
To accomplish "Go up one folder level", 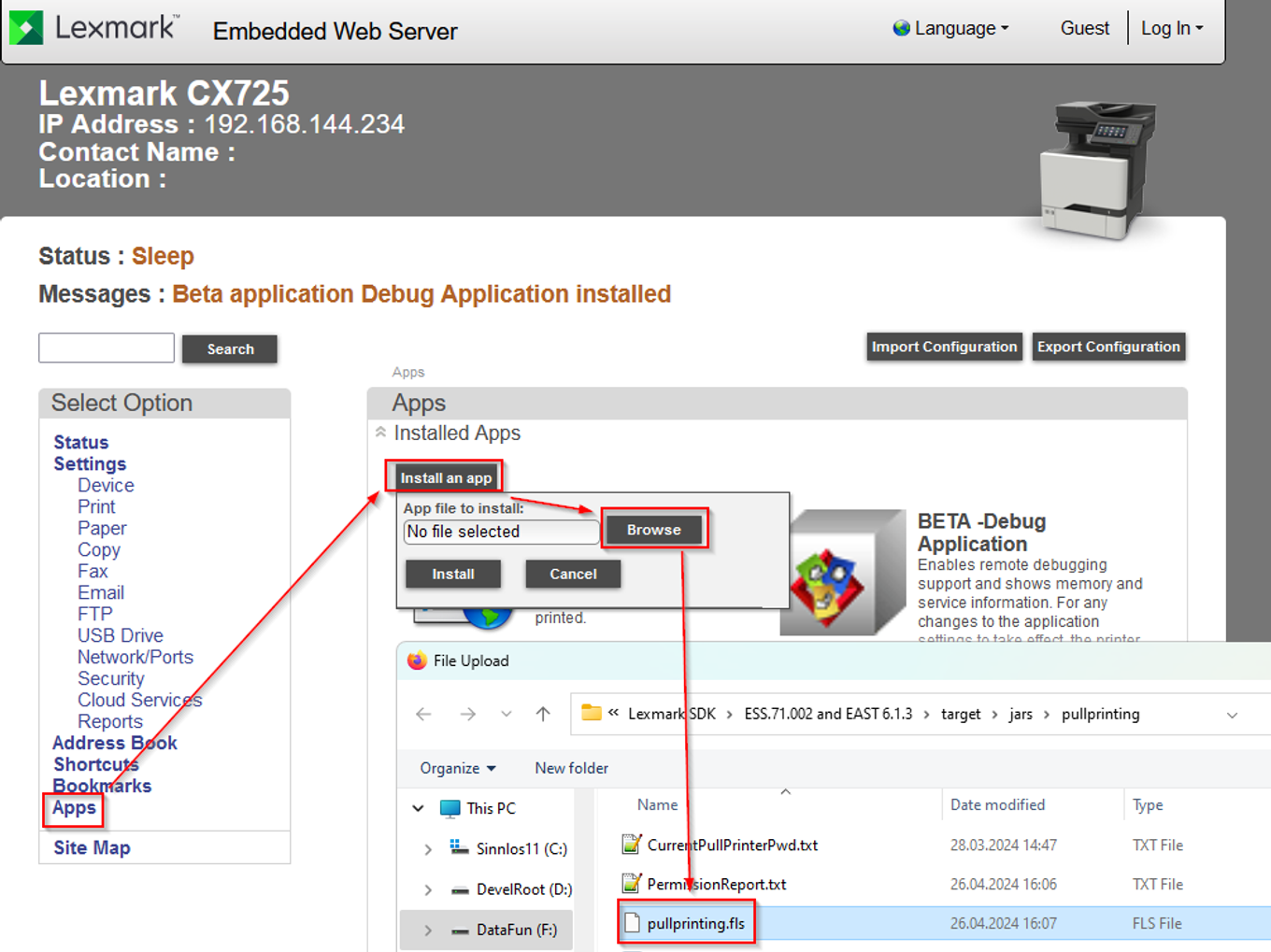I will [x=543, y=714].
